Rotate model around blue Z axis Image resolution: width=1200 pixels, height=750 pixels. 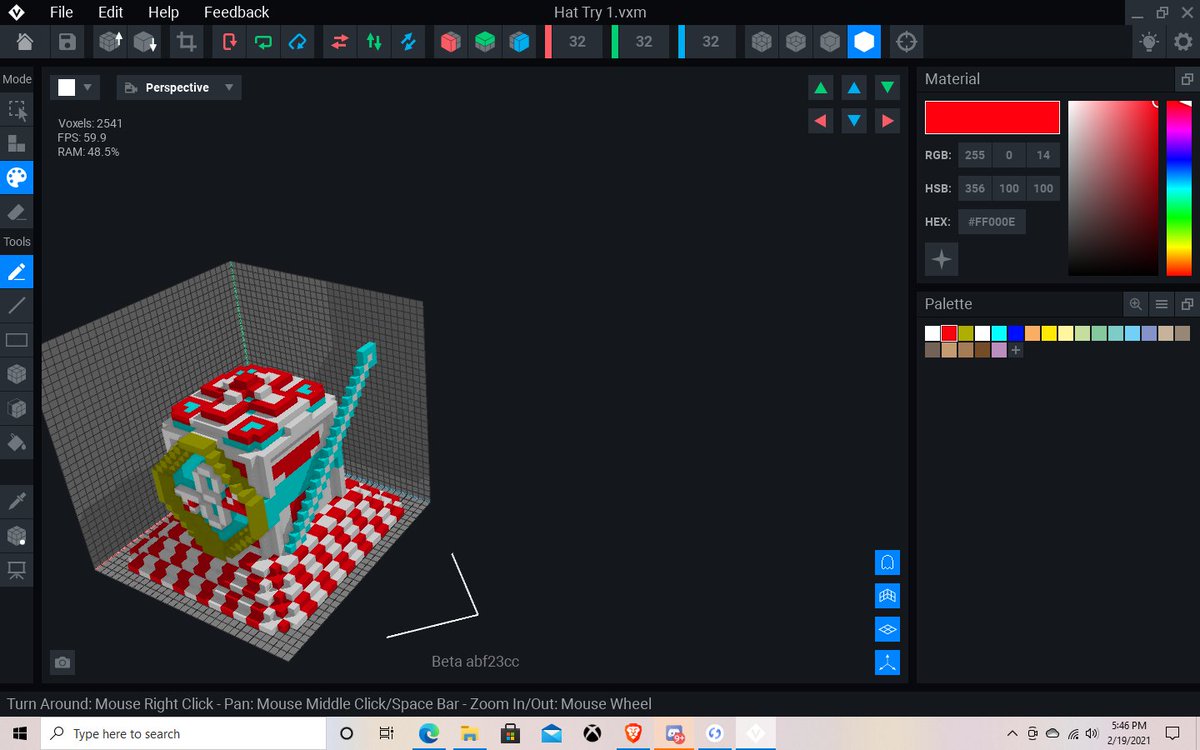click(297, 42)
